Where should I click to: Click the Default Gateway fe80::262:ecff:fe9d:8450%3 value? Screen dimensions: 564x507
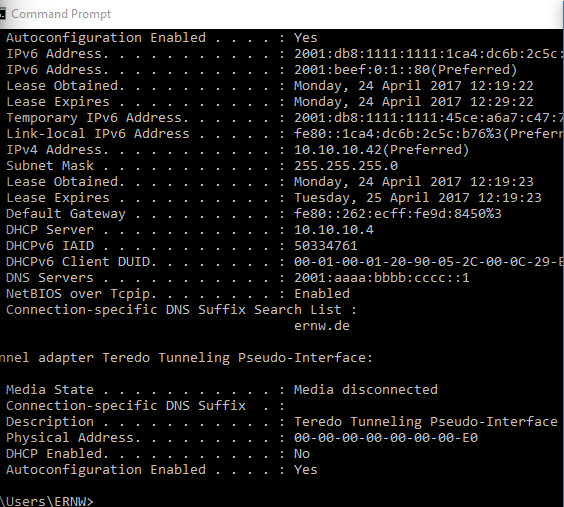[x=398, y=214]
